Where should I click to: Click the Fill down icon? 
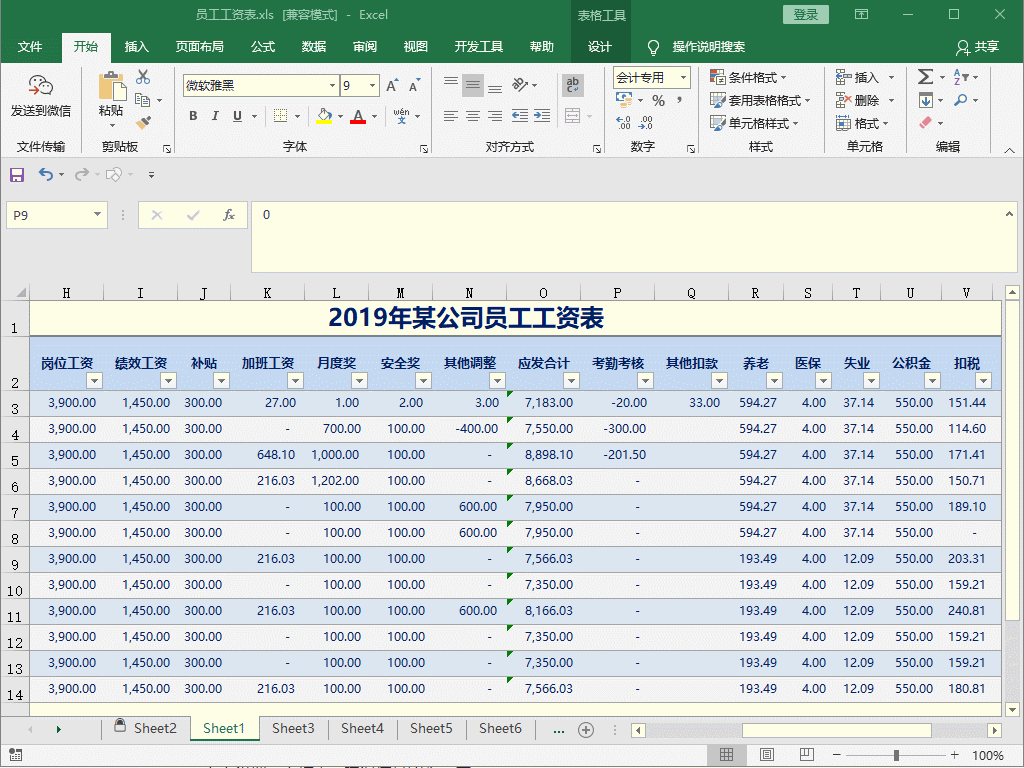tap(925, 100)
